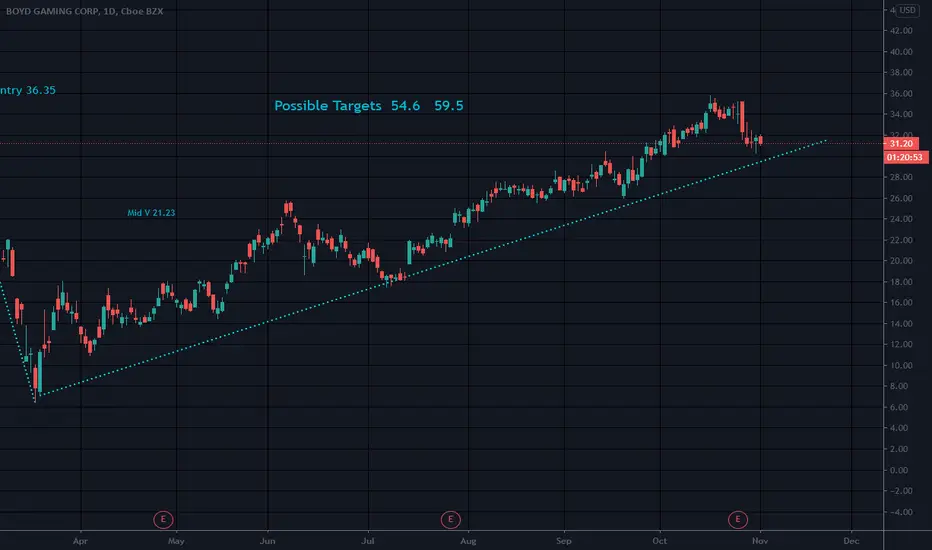Click the Entry 36.35 annotation
Image resolution: width=932 pixels, height=550 pixels.
pos(27,90)
